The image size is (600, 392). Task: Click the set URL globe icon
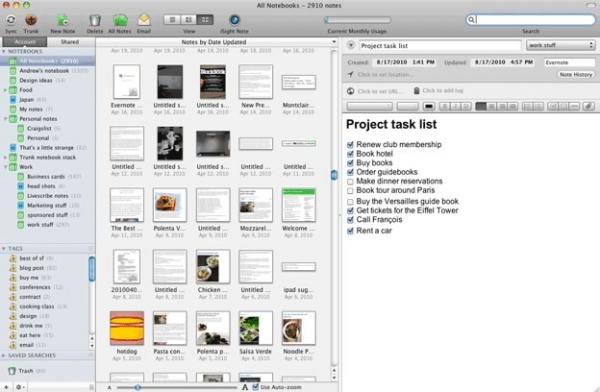pos(351,91)
